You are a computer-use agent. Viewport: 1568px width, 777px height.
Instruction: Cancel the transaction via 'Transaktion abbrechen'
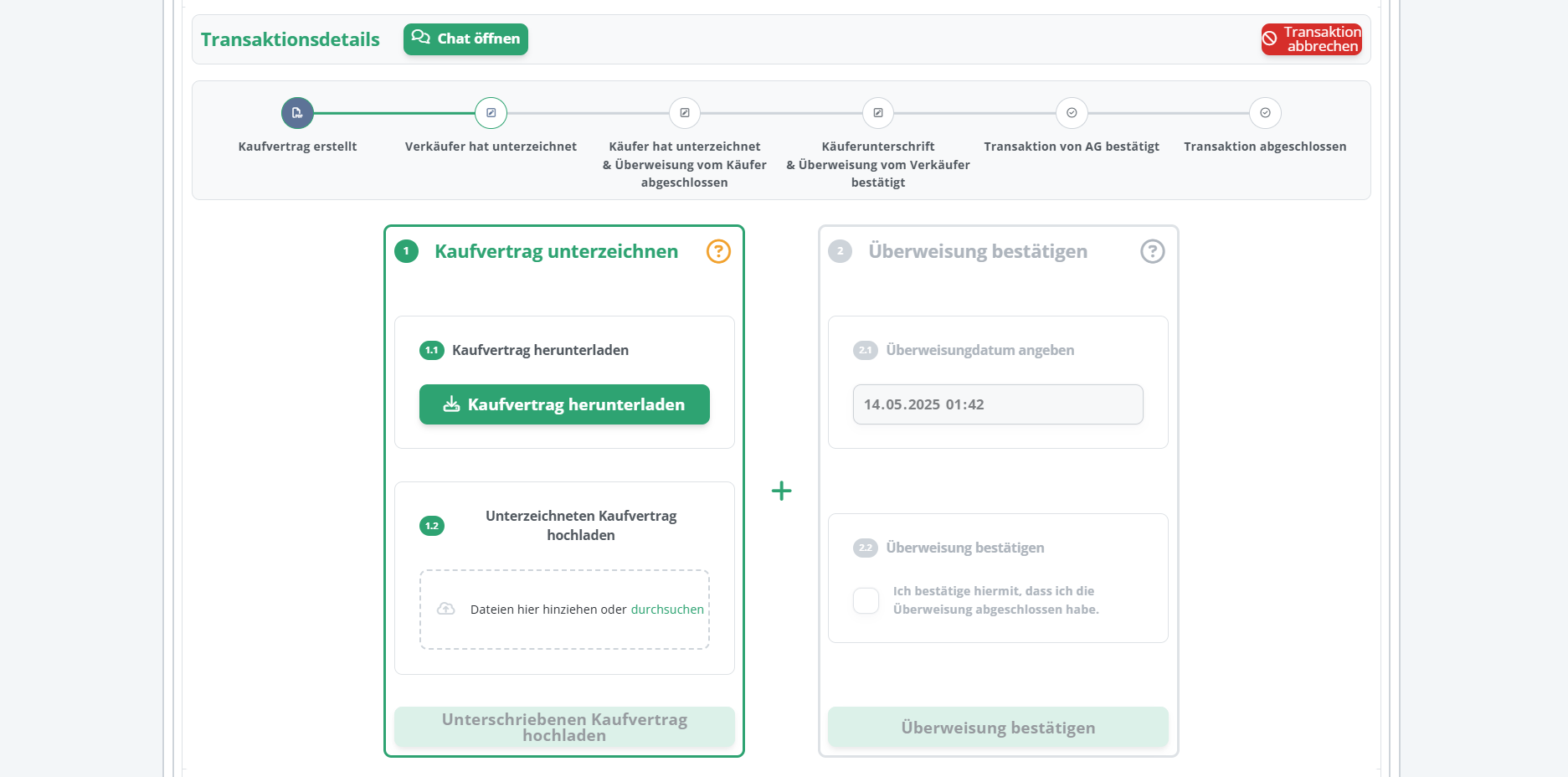click(1311, 39)
